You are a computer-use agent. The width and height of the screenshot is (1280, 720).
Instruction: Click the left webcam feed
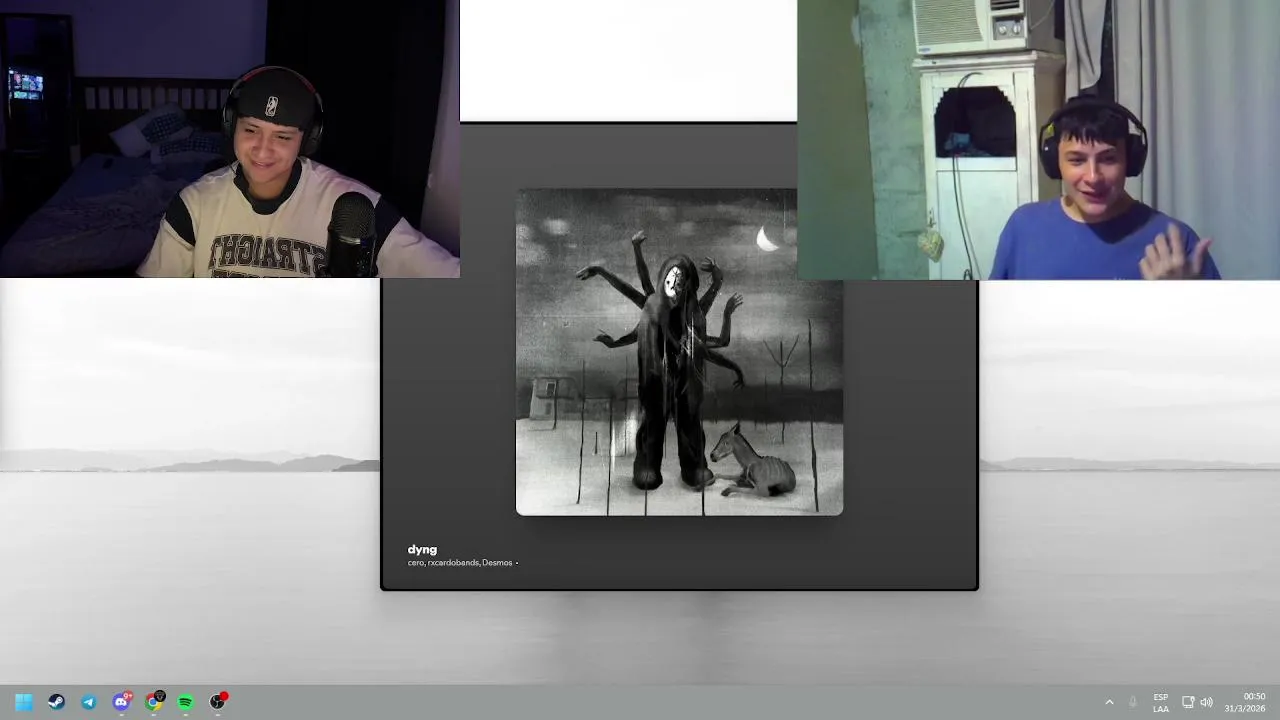[230, 139]
